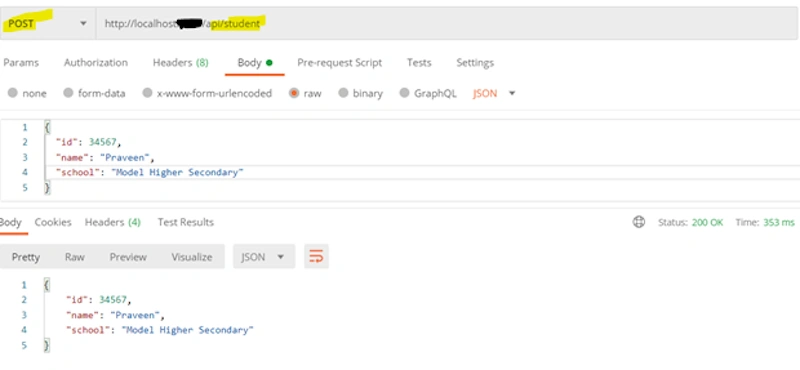Open the Settings tab
The image size is (800, 370).
pyautogui.click(x=475, y=63)
